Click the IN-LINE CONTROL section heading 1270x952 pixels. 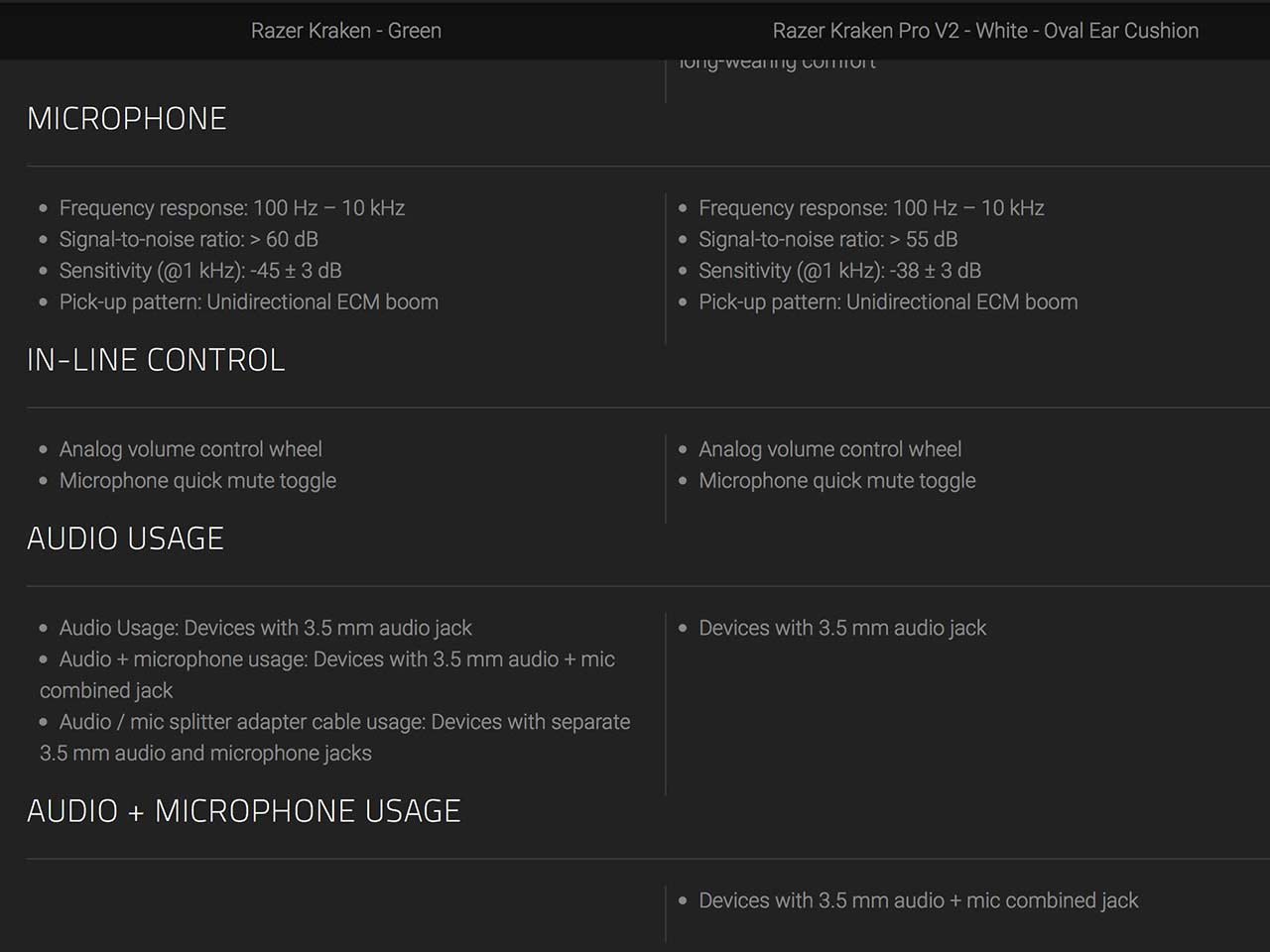tap(156, 360)
